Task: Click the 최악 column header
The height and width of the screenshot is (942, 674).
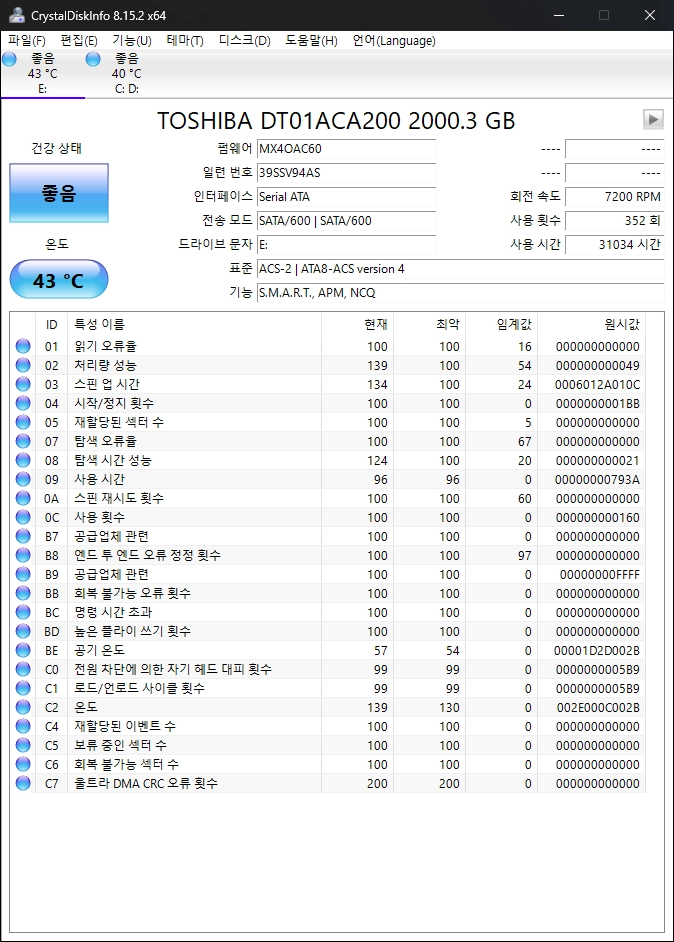Action: [x=430, y=324]
